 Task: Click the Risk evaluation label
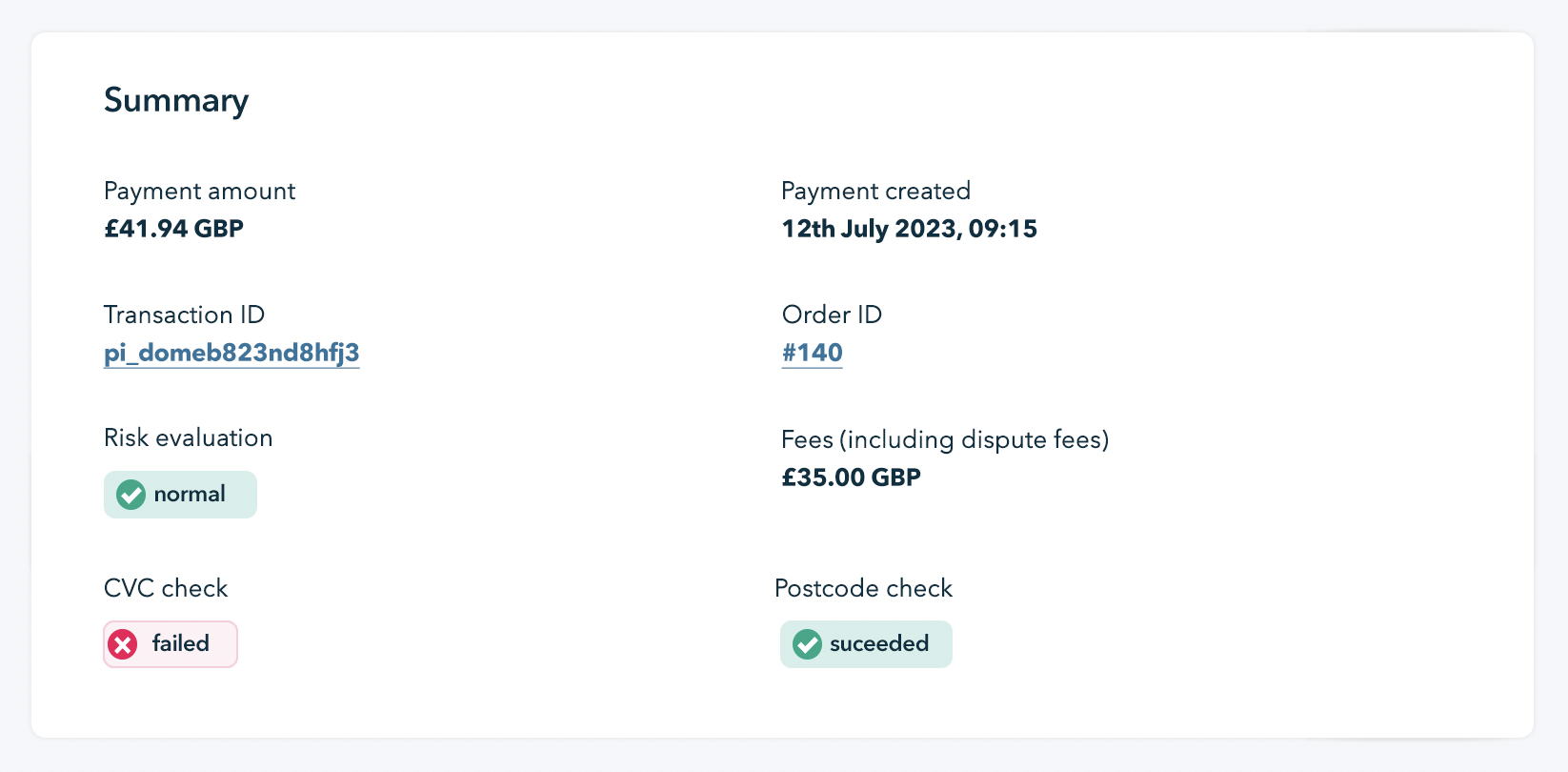coord(189,438)
